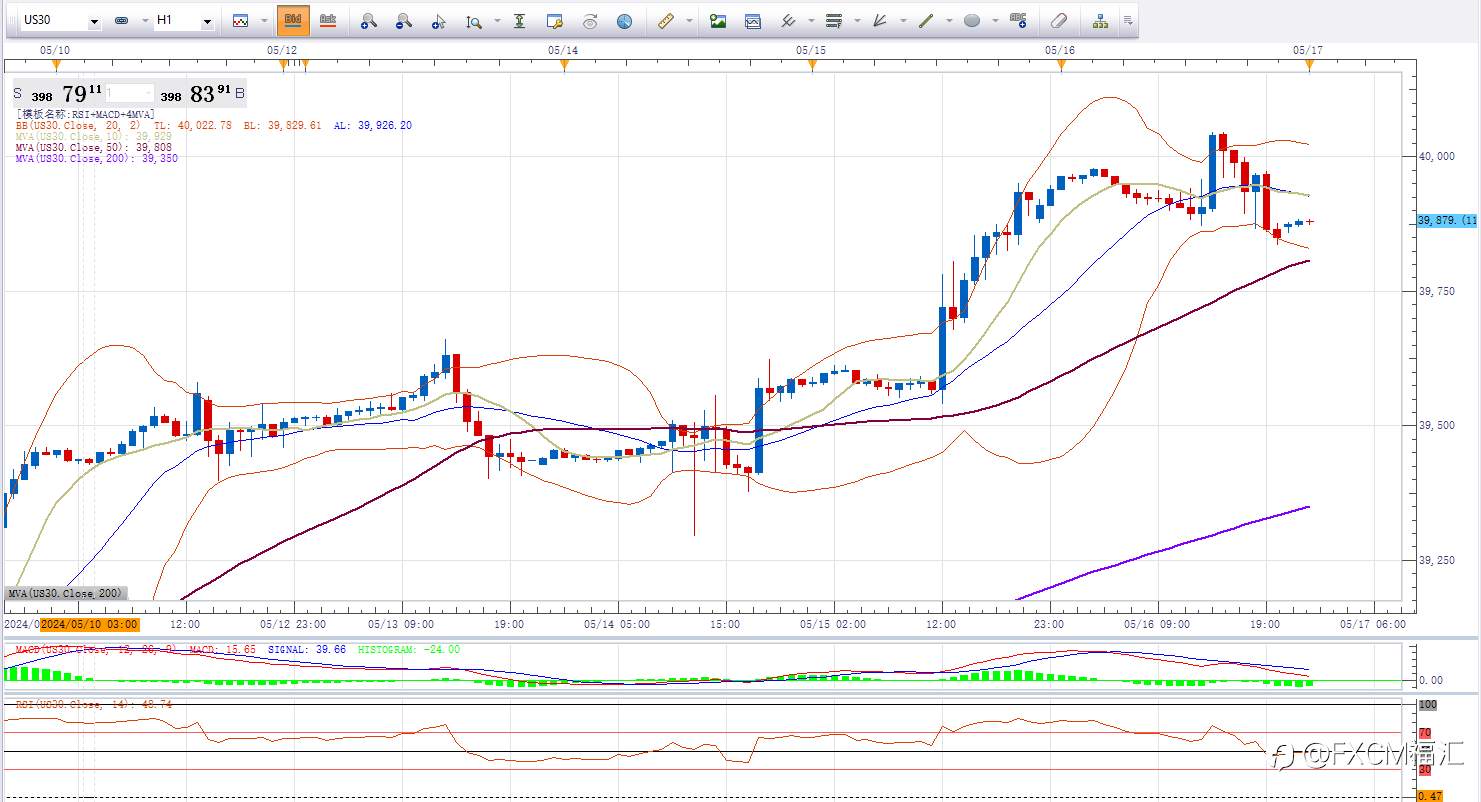Toggle the Ask price display button
The width and height of the screenshot is (1481, 802).
[327, 20]
